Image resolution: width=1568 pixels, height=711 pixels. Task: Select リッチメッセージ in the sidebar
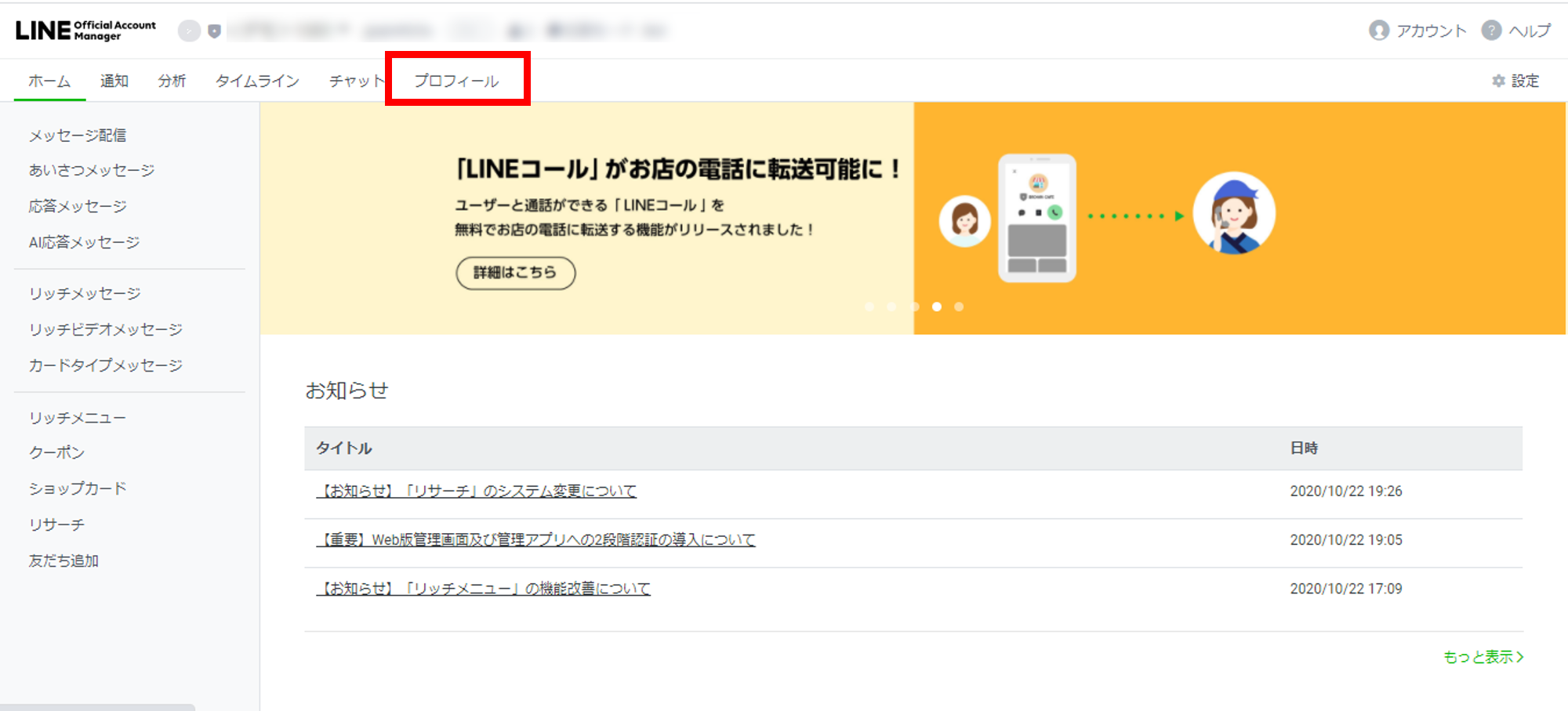point(85,293)
